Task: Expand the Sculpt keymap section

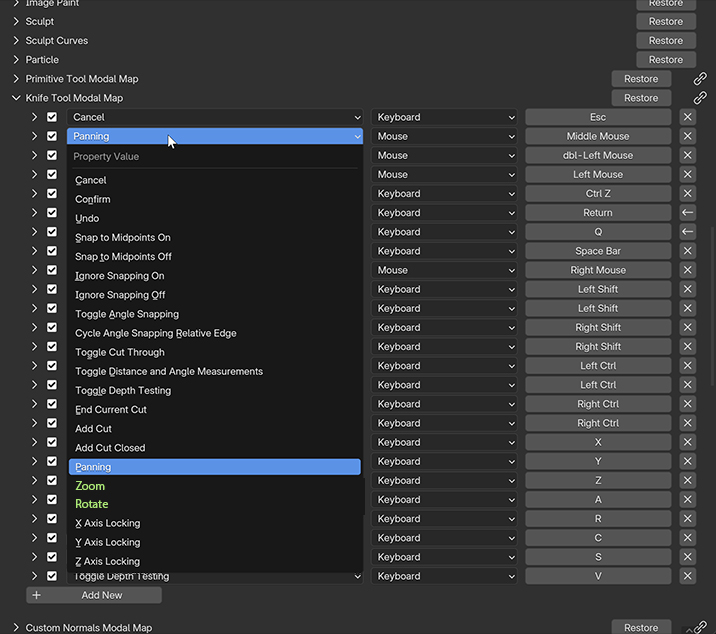Action: (16, 21)
